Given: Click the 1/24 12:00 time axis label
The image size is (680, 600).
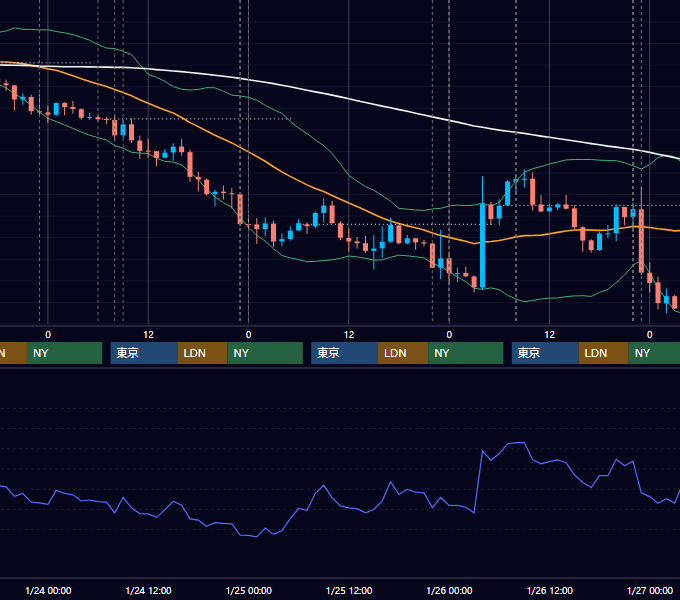Looking at the screenshot, I should tap(148, 590).
